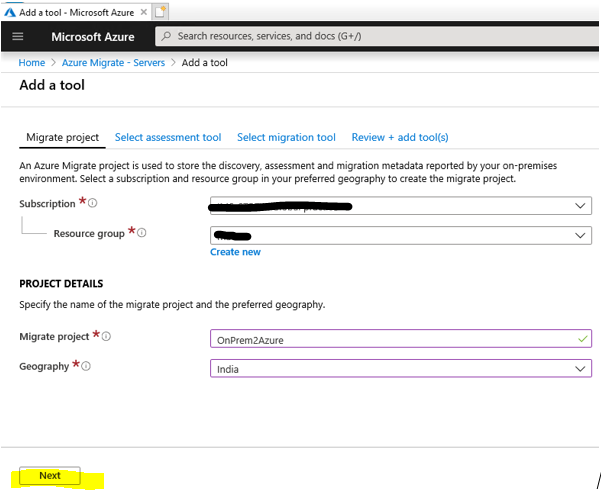Click the Add a tool page heading
This screenshot has height=490, width=601.
coord(52,85)
